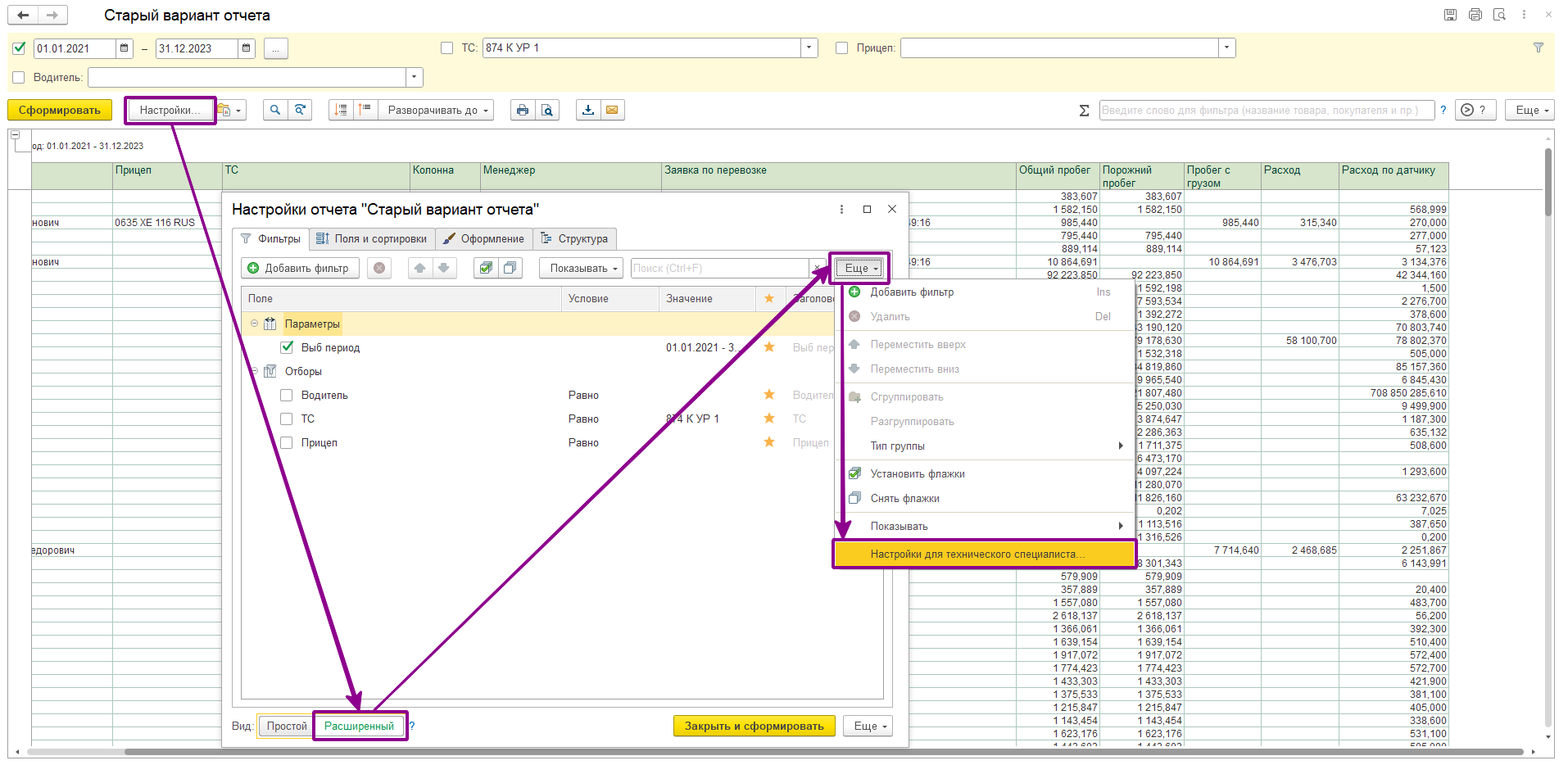Clear all checkboxes icon in dialog toolbar
The width and height of the screenshot is (1568, 765).
click(x=510, y=268)
